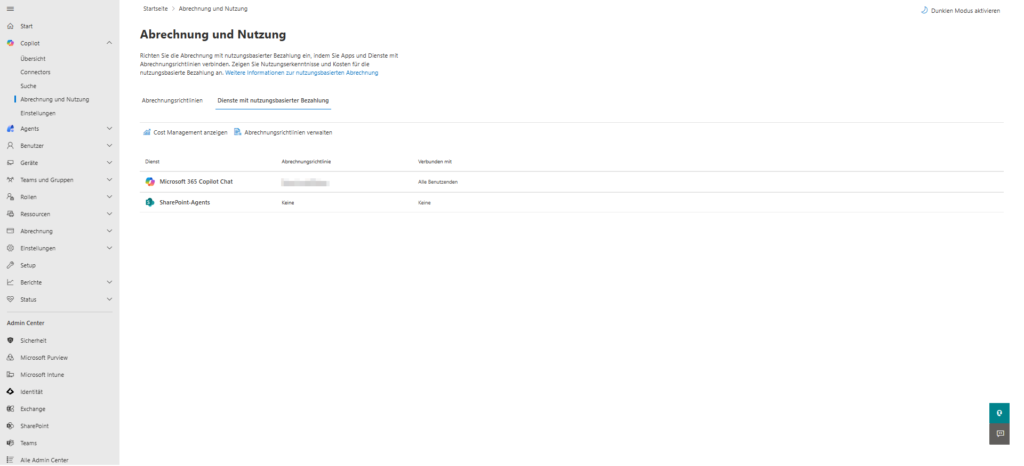Click the Teams admin center icon

10,442
